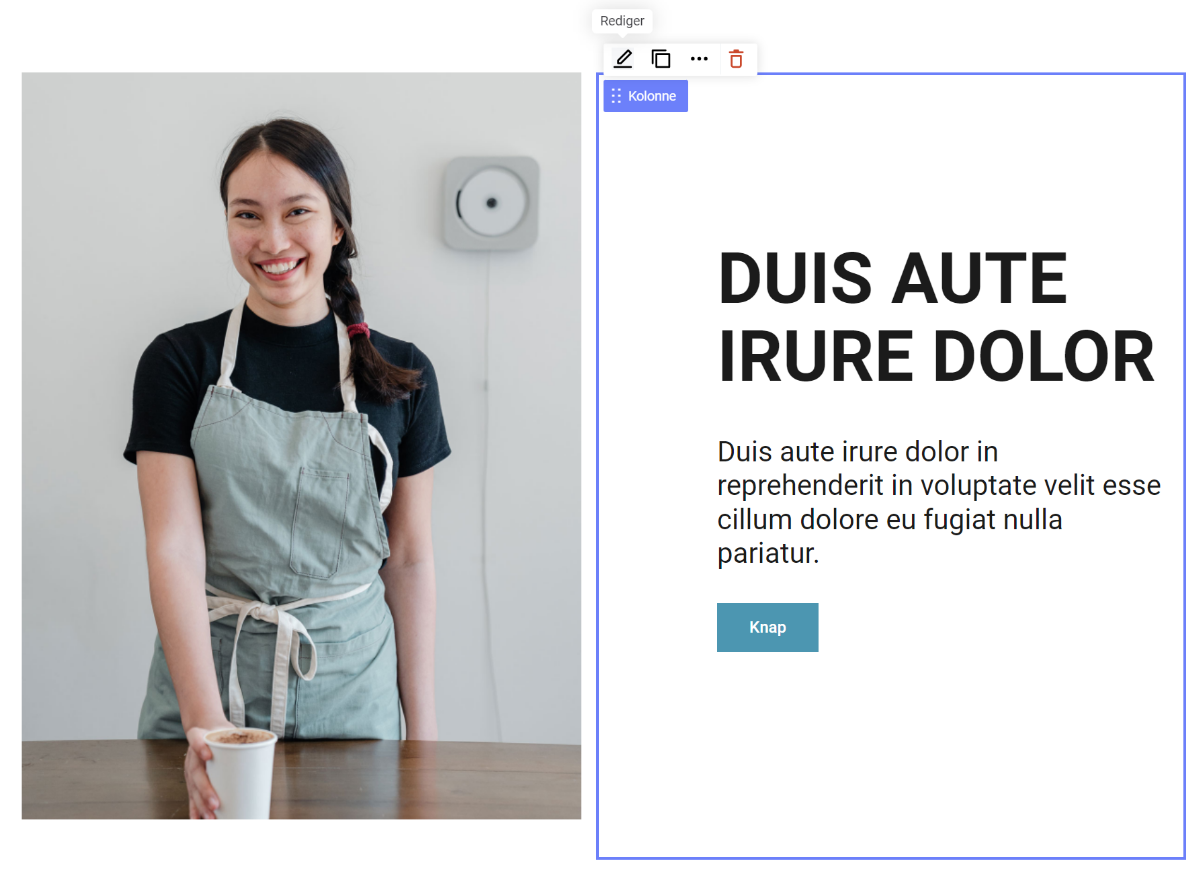Duplicate the column with the copy icon
Screen dimensions: 1198x880
click(661, 59)
